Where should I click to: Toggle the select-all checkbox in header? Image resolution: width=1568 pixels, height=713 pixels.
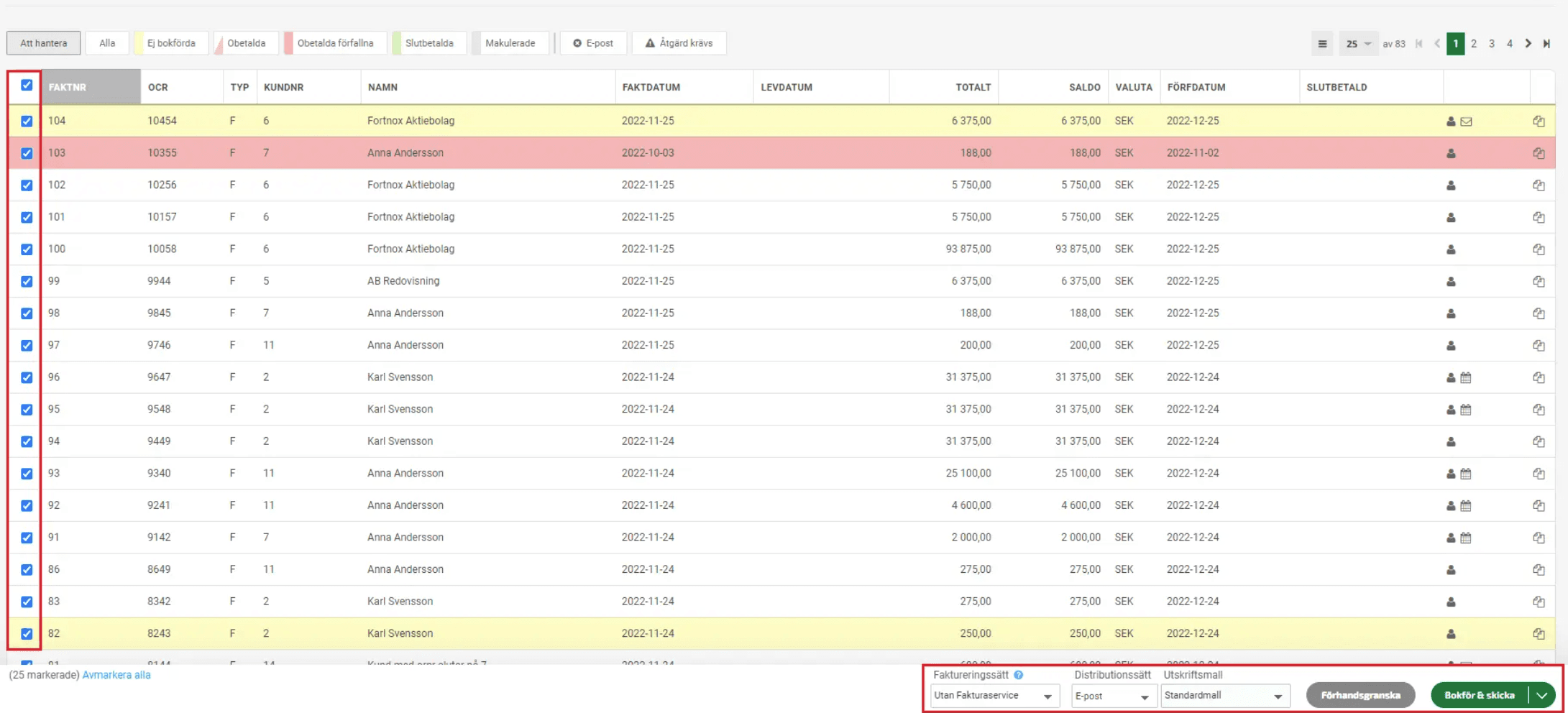click(x=27, y=85)
